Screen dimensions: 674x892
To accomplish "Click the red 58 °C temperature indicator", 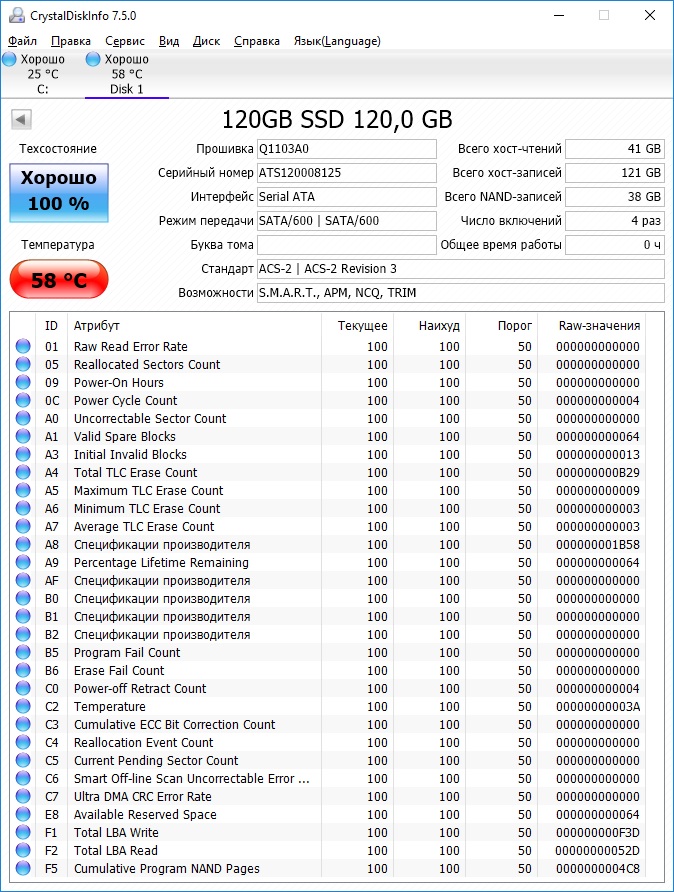I will pos(59,279).
